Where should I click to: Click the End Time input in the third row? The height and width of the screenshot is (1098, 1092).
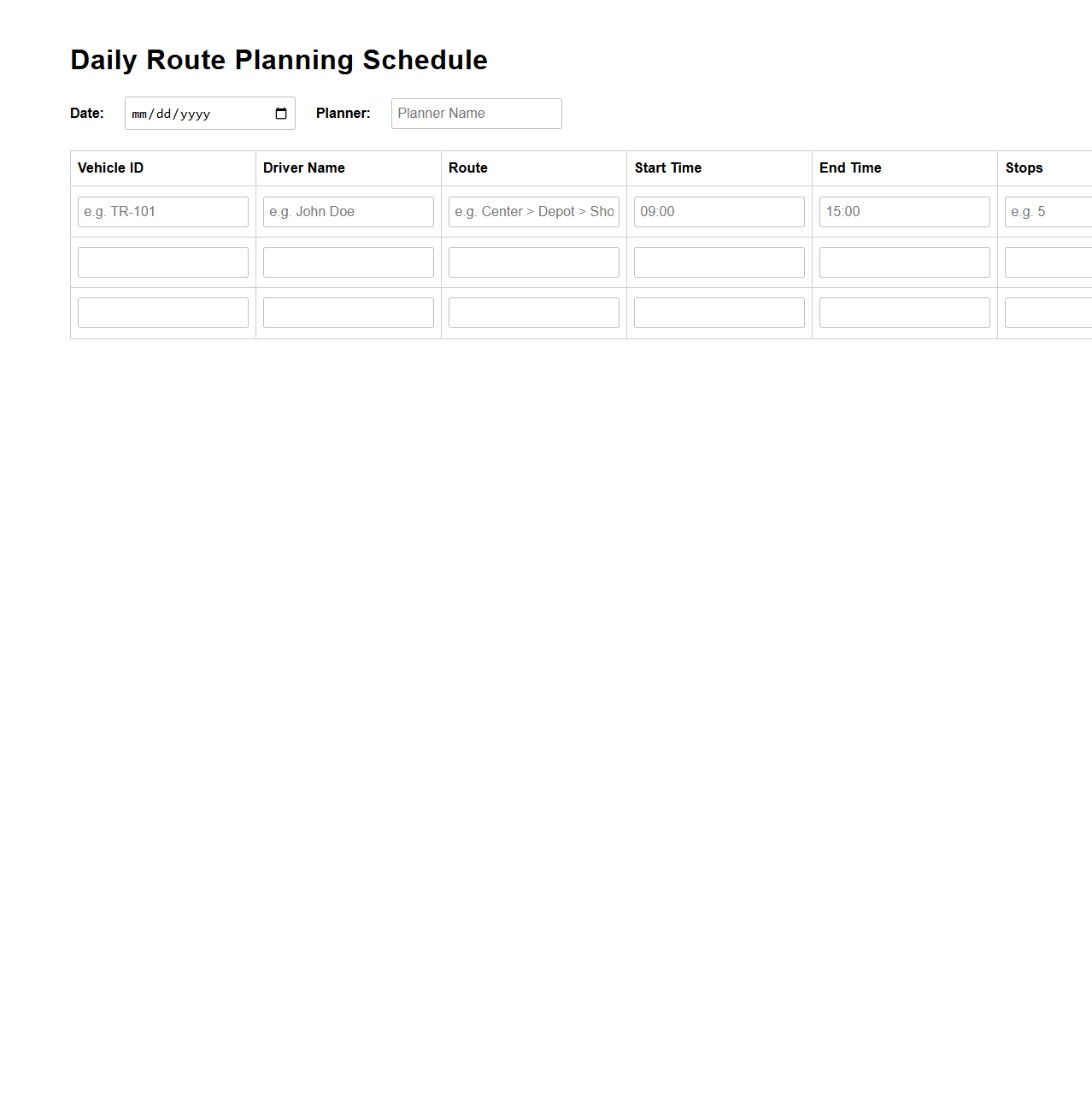tap(904, 312)
